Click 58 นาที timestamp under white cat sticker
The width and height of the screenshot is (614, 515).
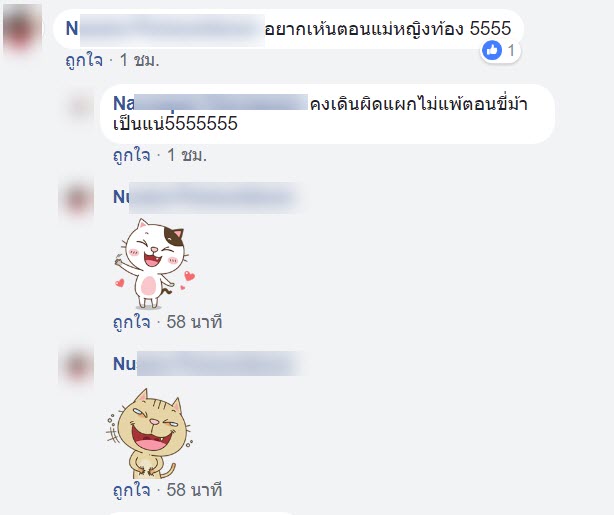pos(194,322)
